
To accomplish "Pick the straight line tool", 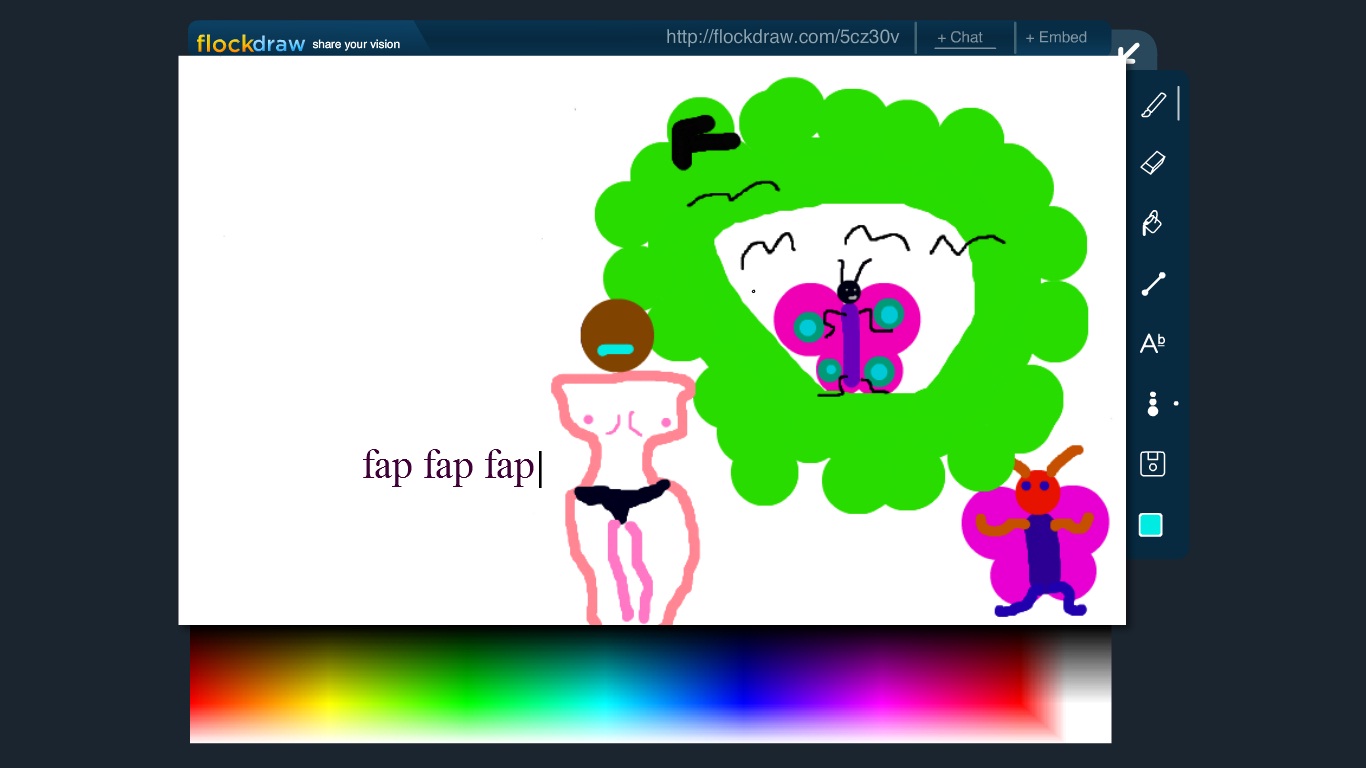I will click(1153, 284).
